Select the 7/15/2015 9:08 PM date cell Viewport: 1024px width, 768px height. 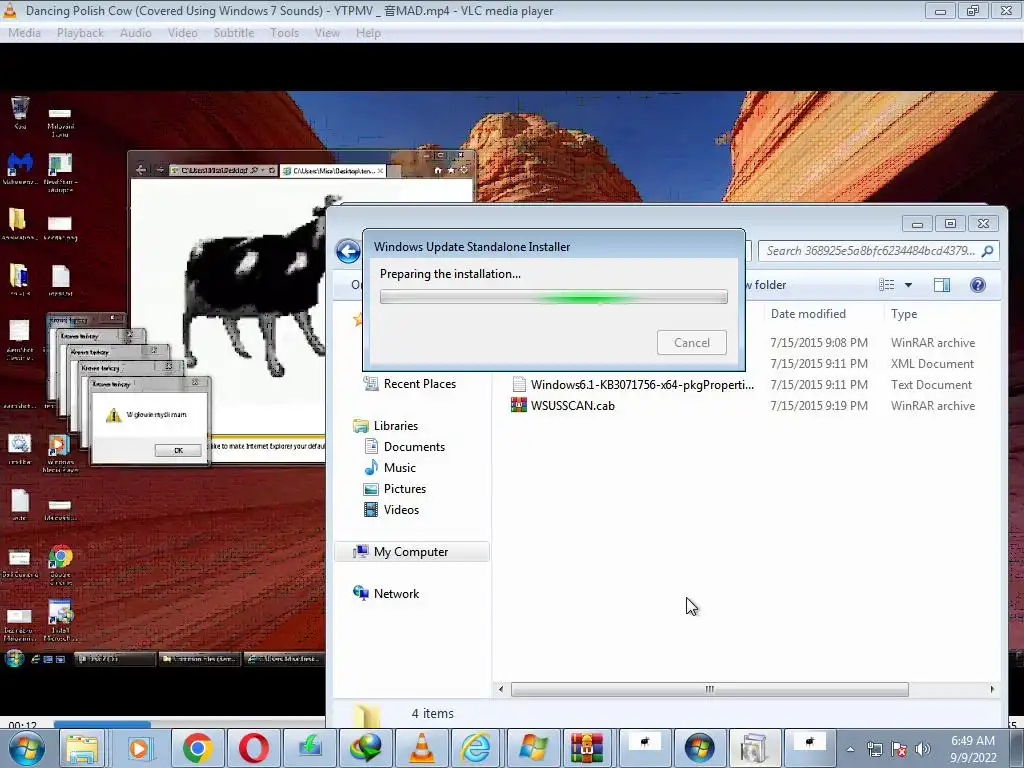point(819,343)
